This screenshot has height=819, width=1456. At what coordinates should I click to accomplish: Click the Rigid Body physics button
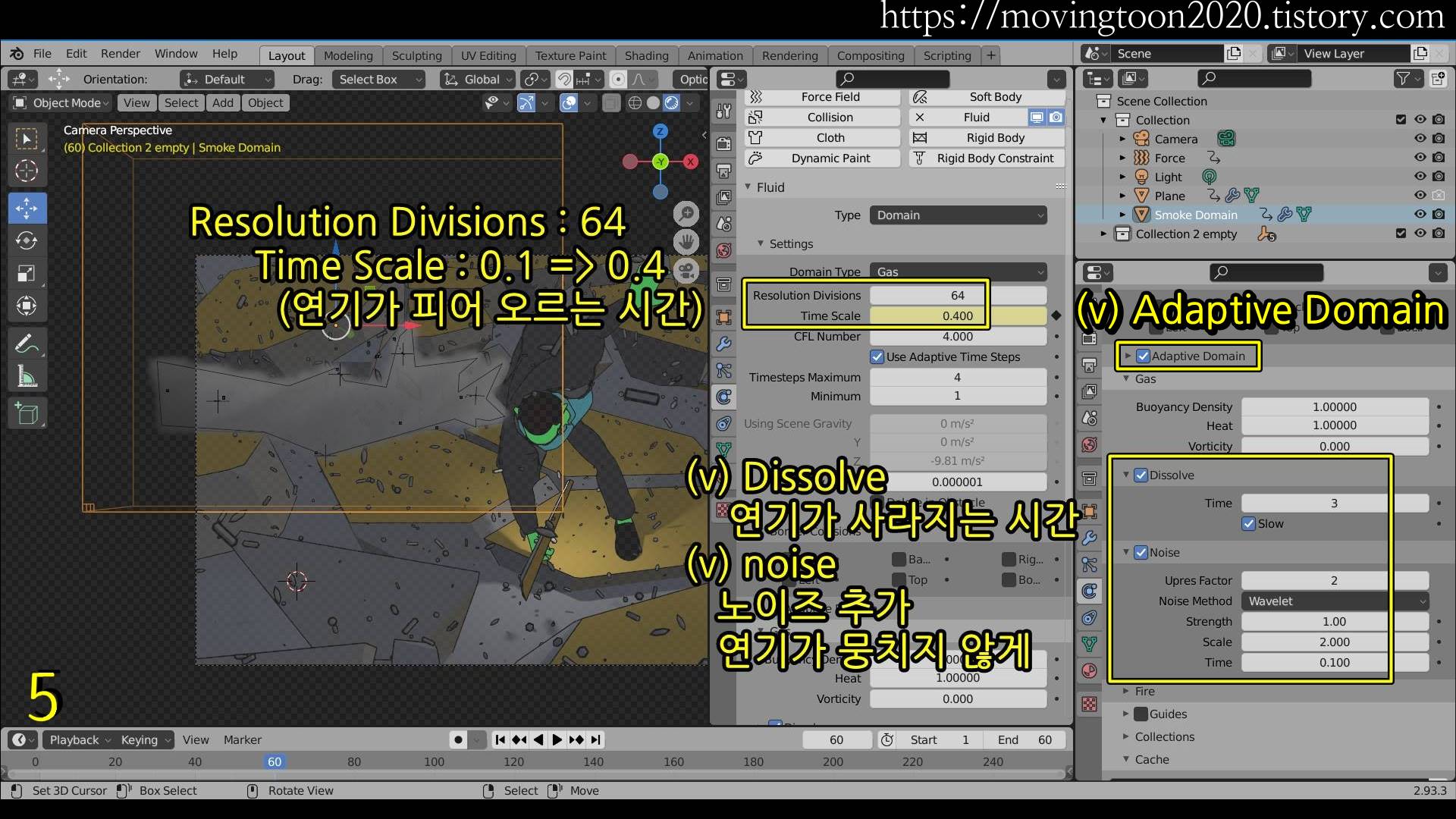[986, 137]
